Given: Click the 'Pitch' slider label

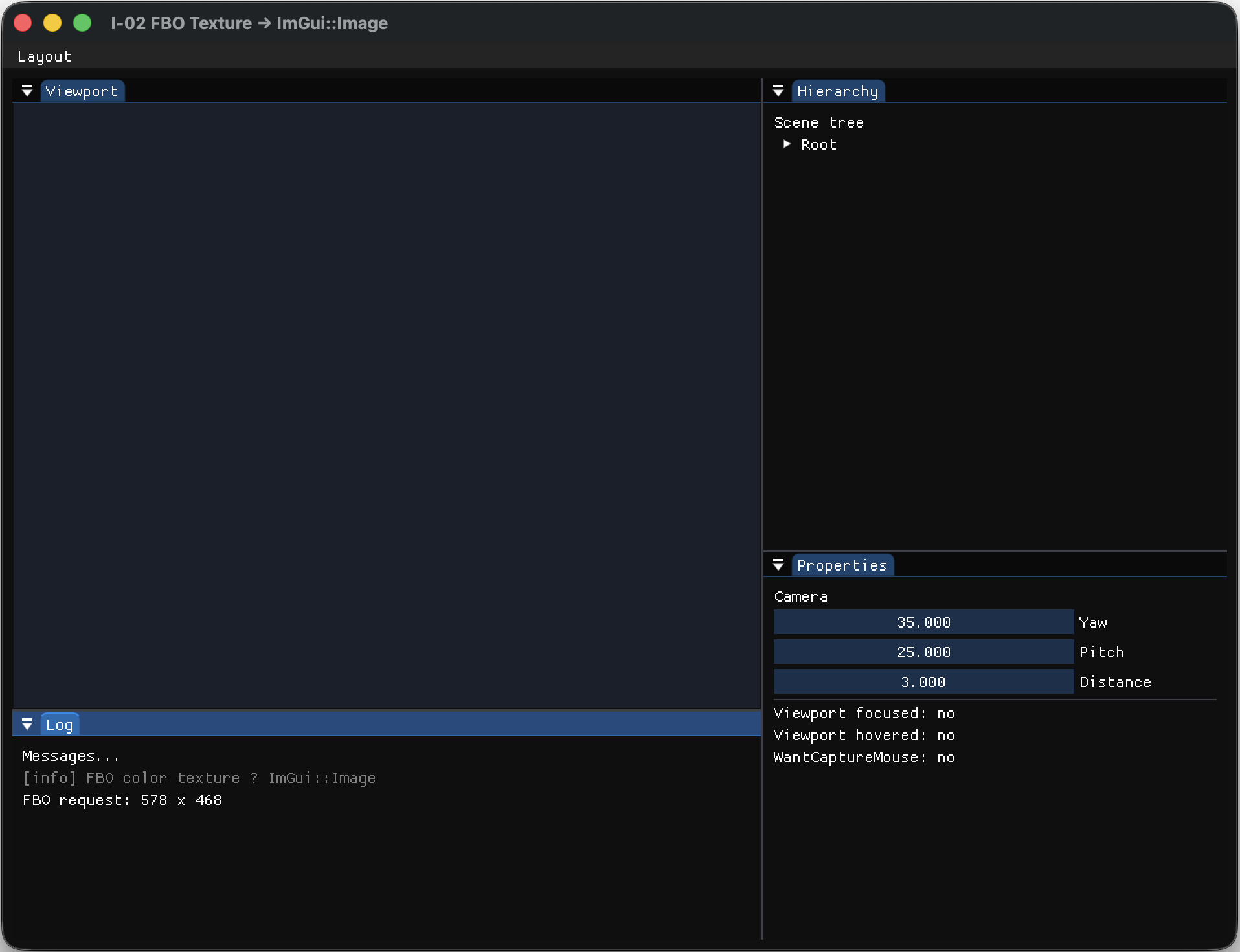Looking at the screenshot, I should [x=1101, y=652].
